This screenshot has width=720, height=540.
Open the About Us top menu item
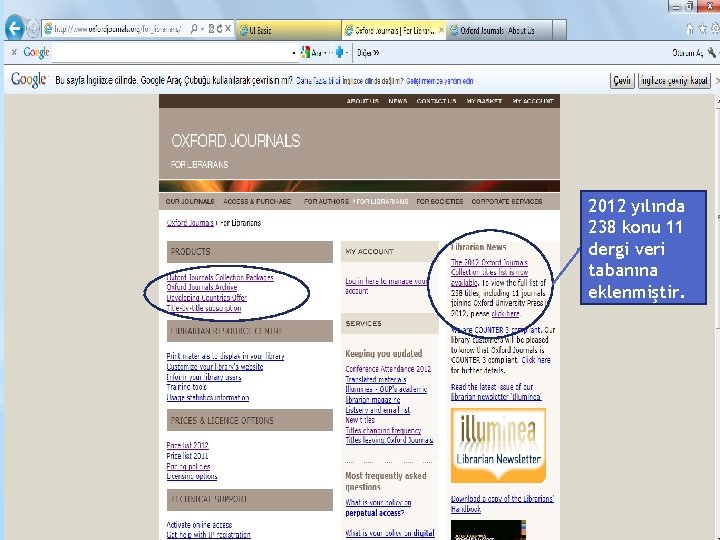363,101
